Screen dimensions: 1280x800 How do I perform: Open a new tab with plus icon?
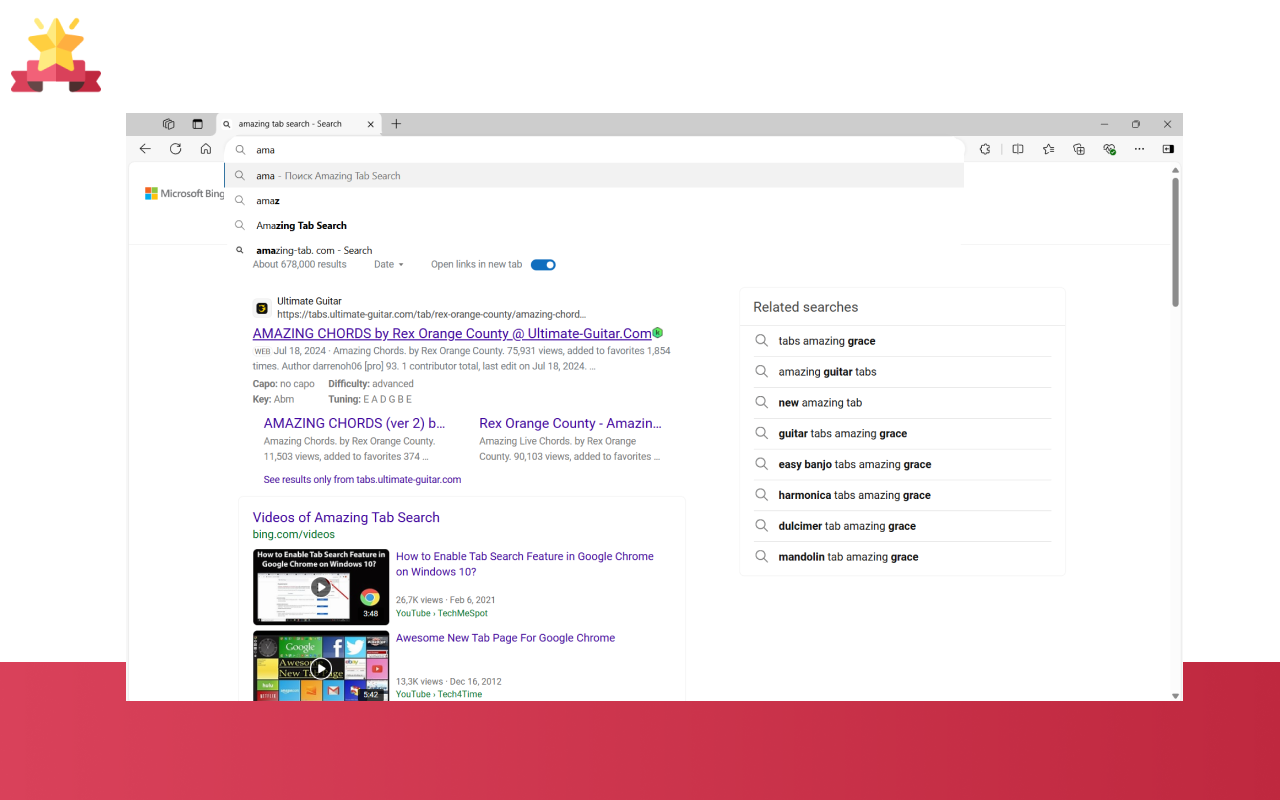pos(396,124)
